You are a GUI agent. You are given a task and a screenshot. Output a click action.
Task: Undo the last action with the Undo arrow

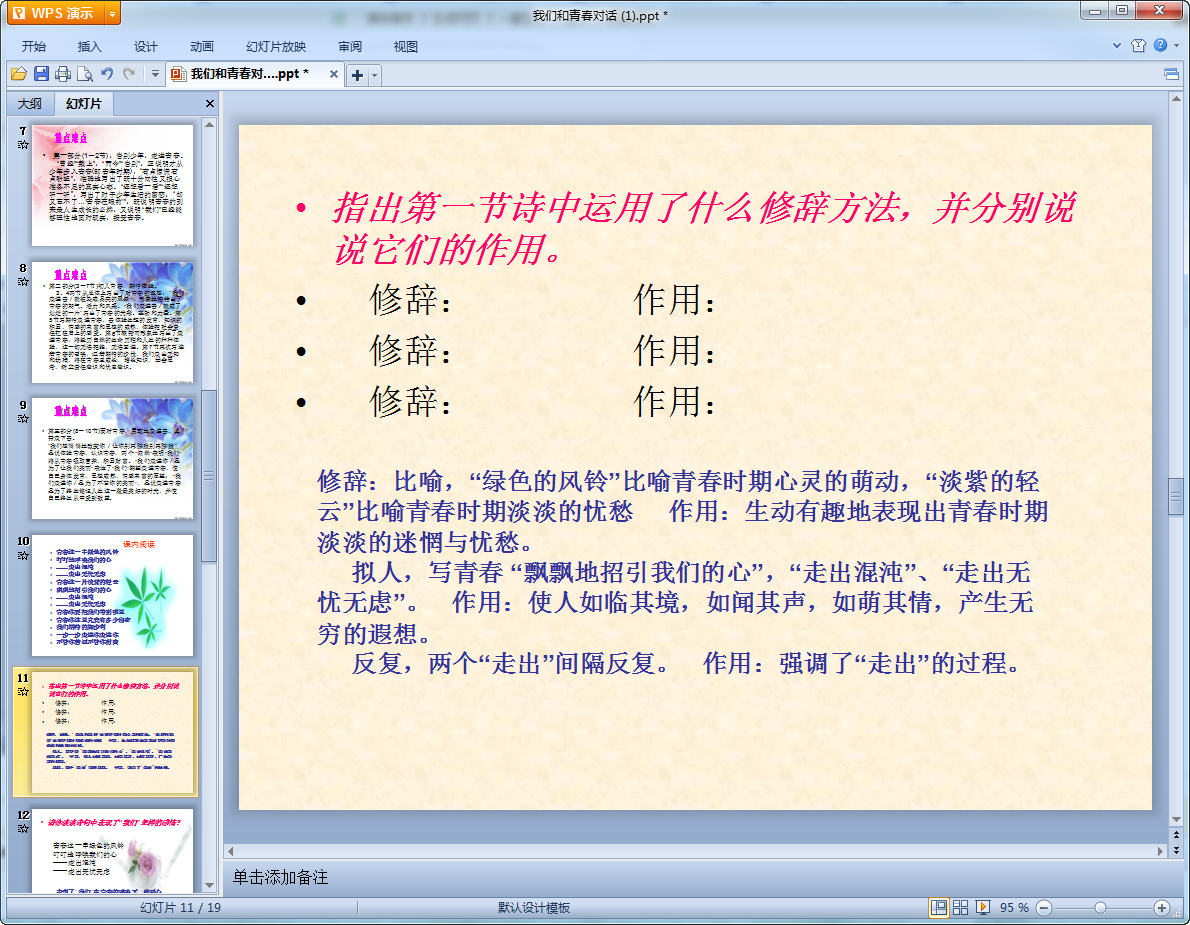[x=107, y=74]
